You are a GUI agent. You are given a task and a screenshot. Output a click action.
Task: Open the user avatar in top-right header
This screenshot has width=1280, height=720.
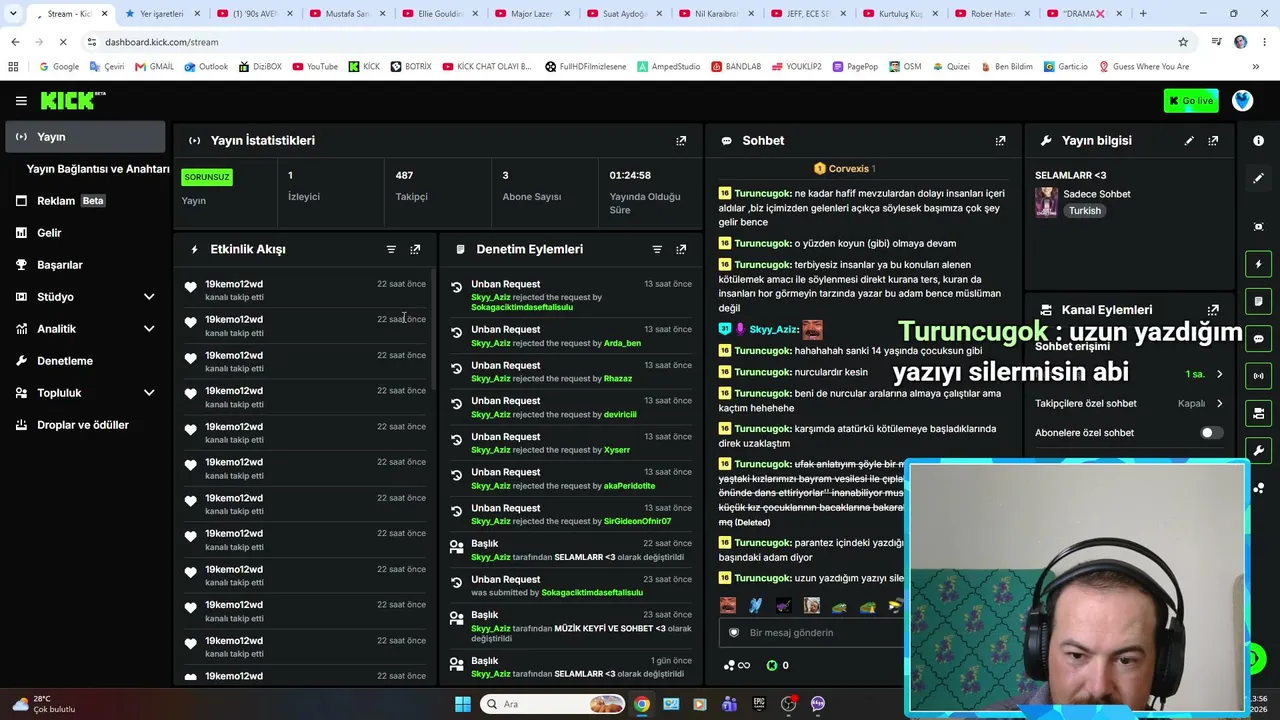pos(1242,101)
